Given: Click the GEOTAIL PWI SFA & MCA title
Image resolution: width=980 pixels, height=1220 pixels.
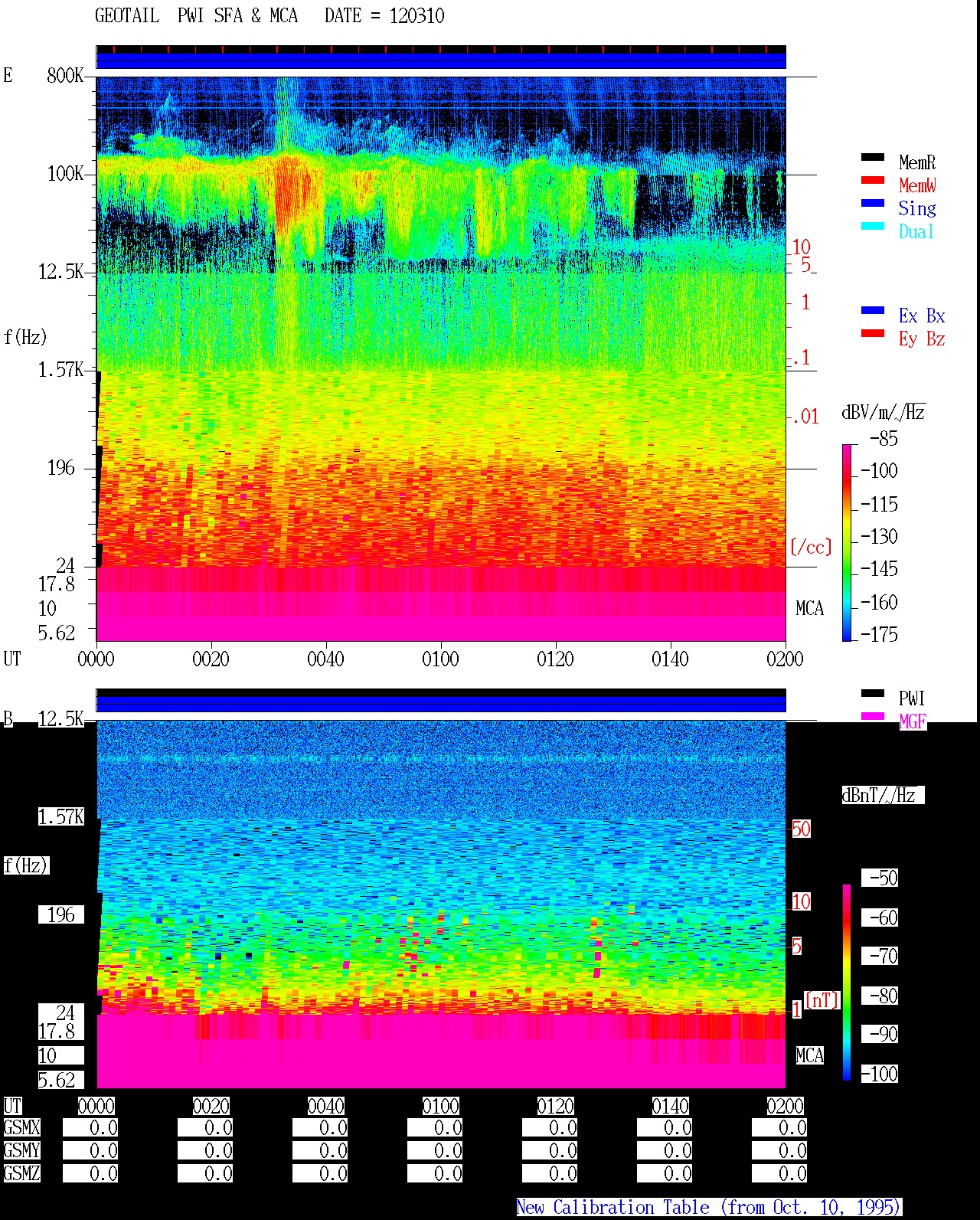Looking at the screenshot, I should tap(197, 15).
